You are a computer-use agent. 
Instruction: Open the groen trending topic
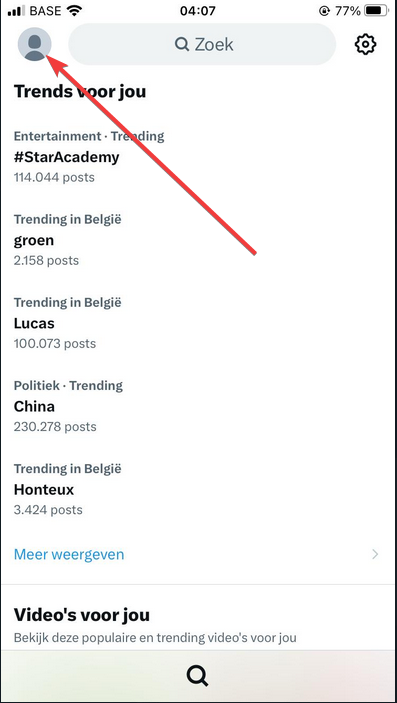(x=198, y=240)
